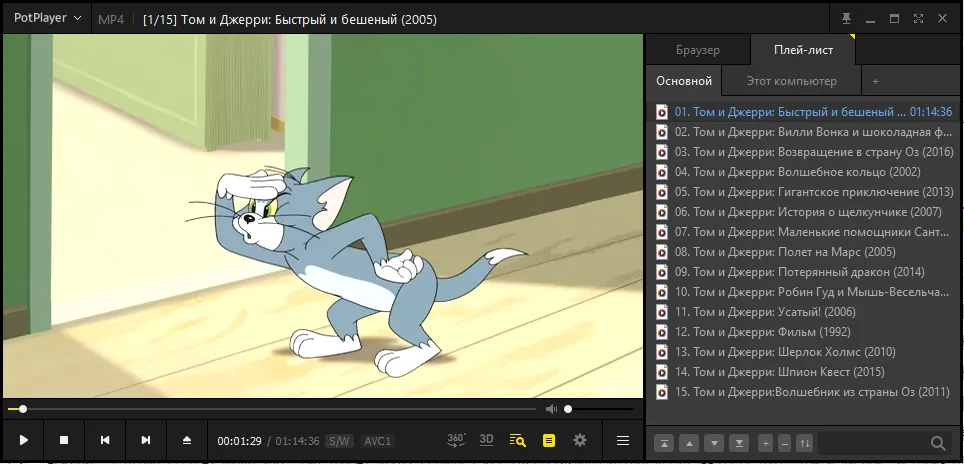The height and width of the screenshot is (464, 964).
Task: Click the file icon of Полет на Марс entry
Action: (662, 252)
